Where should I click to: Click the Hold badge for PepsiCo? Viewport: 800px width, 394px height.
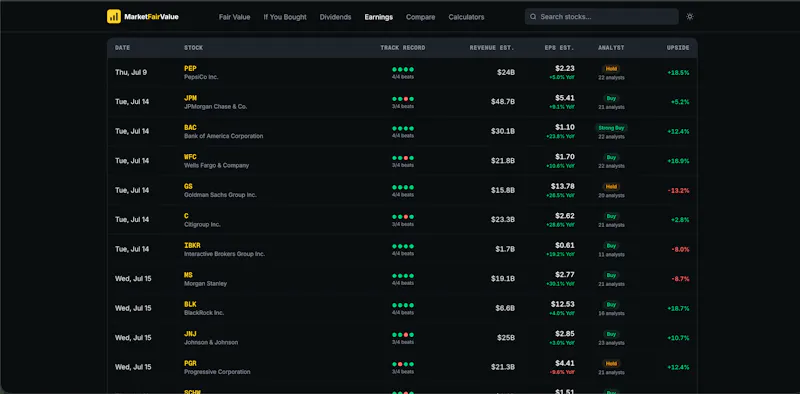pyautogui.click(x=611, y=68)
